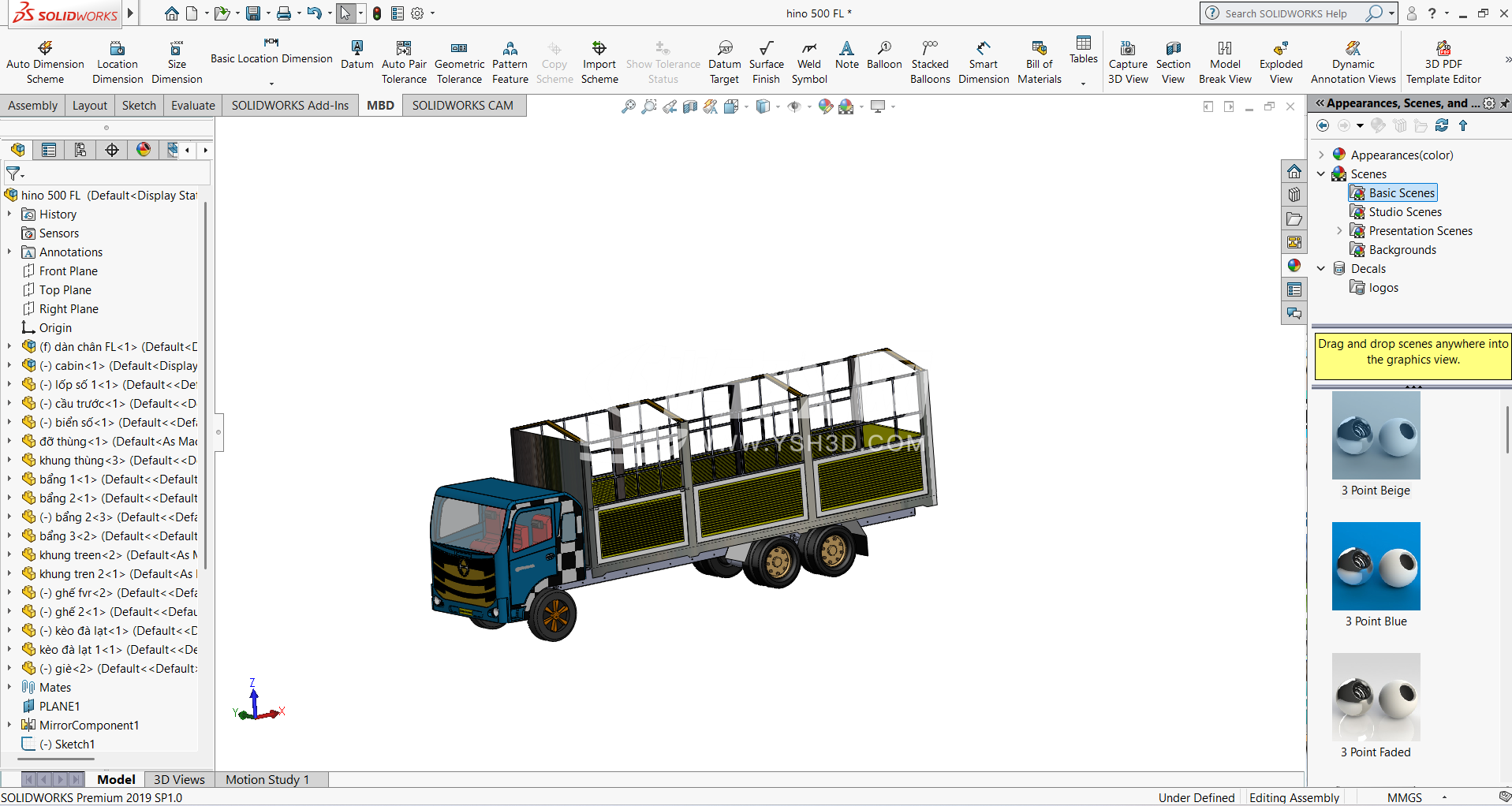
Task: Open the Section View tool
Action: click(1173, 62)
